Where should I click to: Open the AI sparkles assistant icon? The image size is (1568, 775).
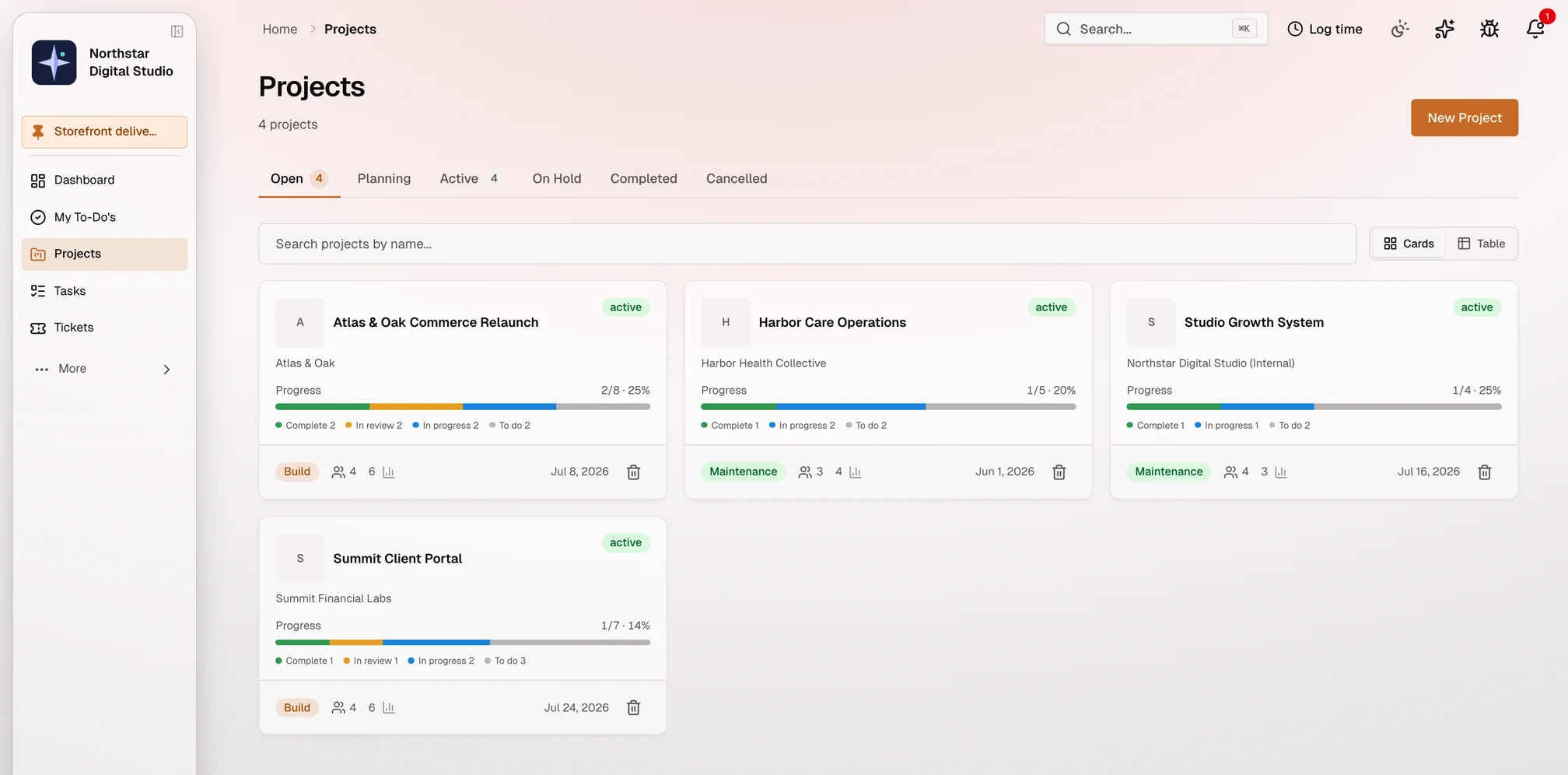tap(1444, 29)
